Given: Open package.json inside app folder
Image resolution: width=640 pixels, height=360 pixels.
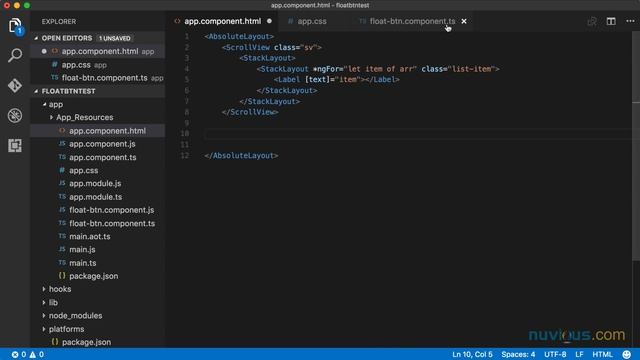Looking at the screenshot, I should pos(98,276).
